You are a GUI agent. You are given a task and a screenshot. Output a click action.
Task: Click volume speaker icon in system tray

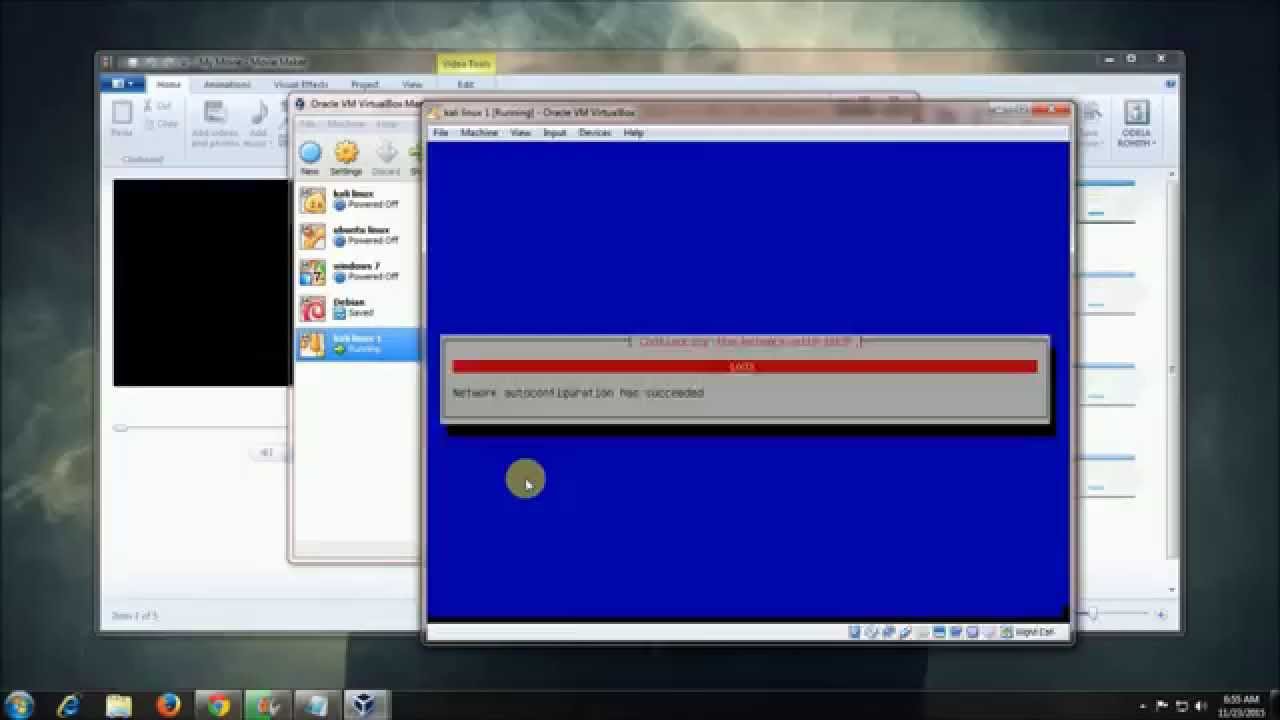(x=1201, y=706)
